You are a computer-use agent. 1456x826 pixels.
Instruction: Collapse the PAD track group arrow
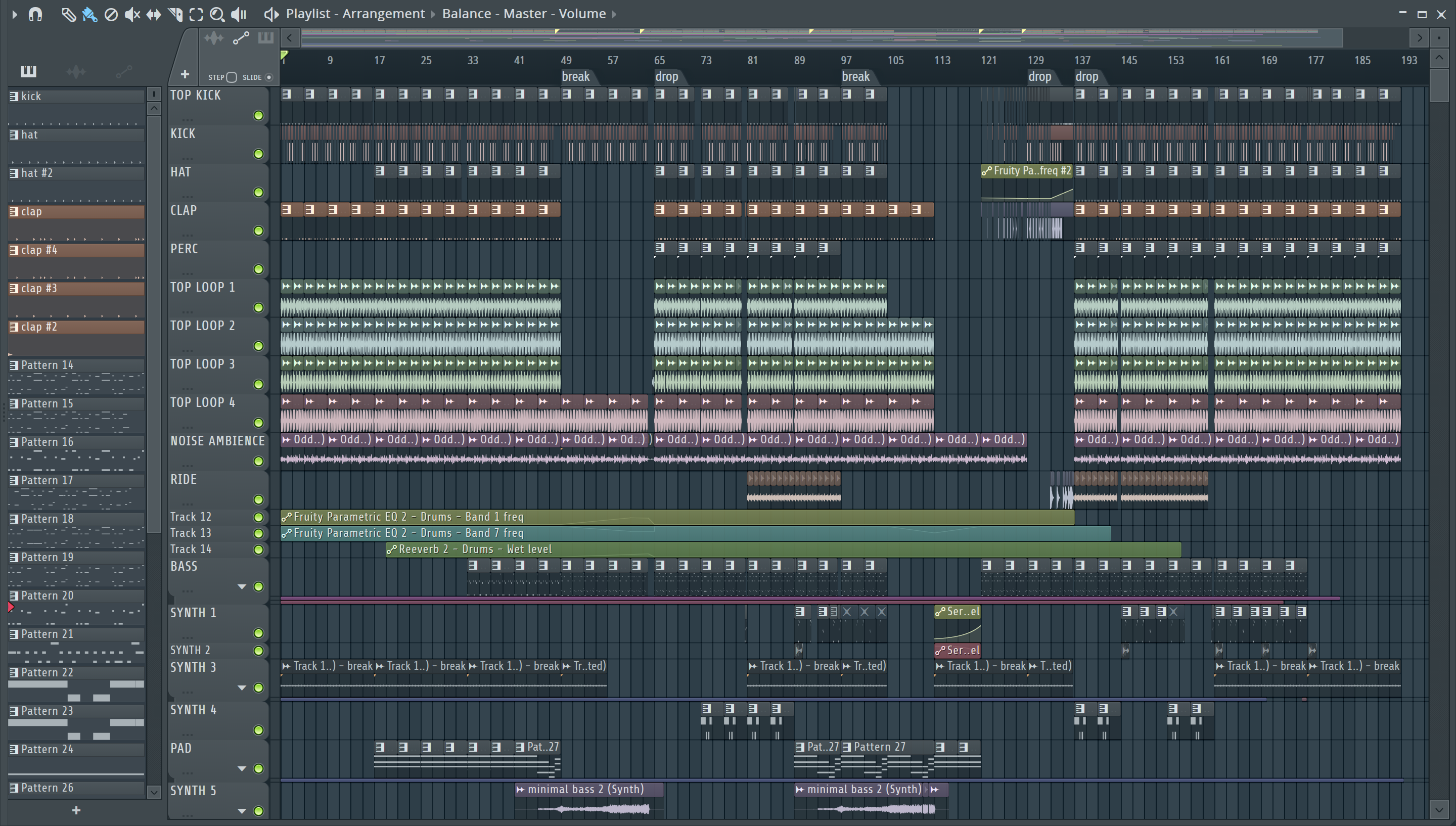pyautogui.click(x=242, y=769)
